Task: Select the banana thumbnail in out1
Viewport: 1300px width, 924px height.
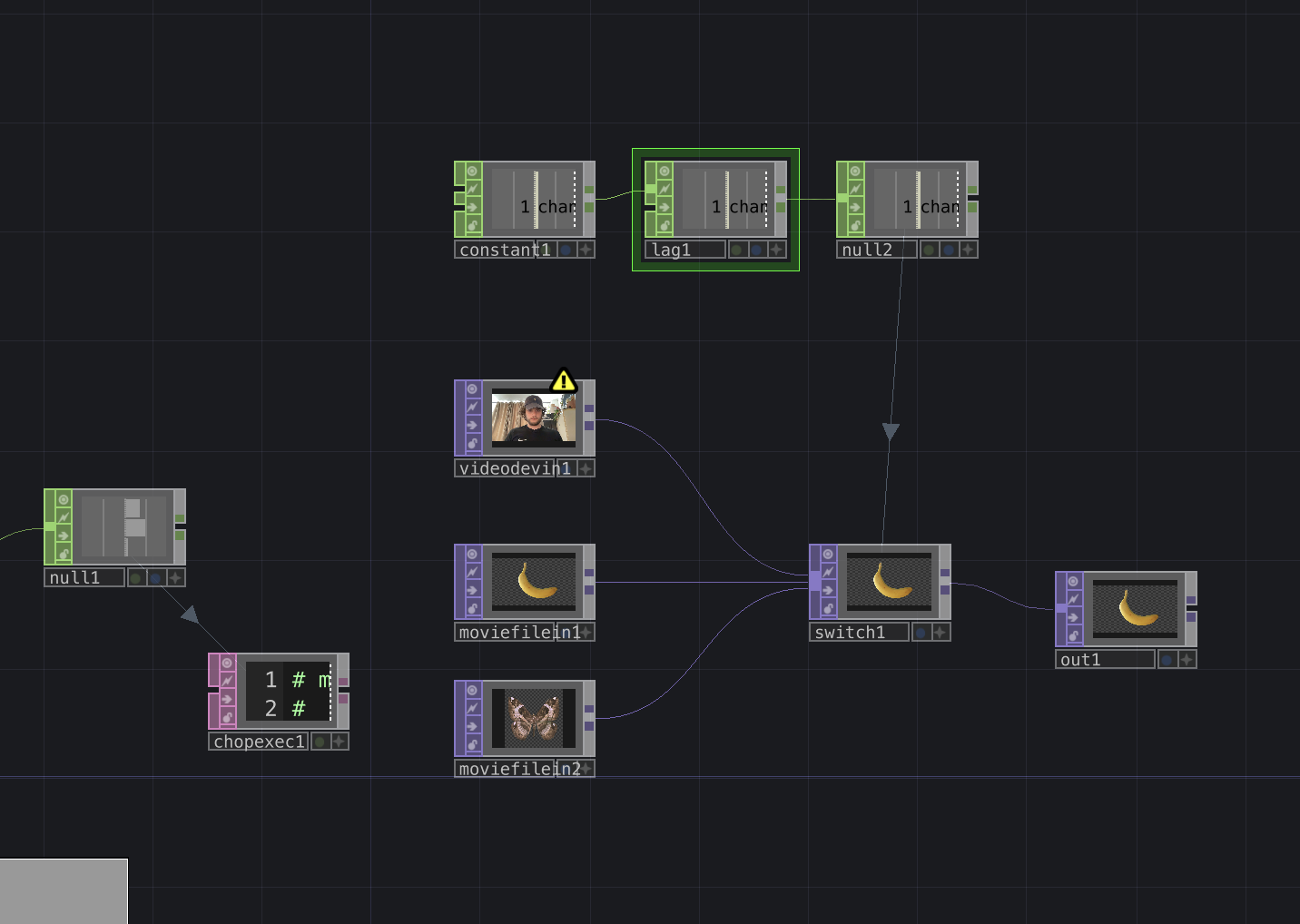Action: pyautogui.click(x=1135, y=608)
